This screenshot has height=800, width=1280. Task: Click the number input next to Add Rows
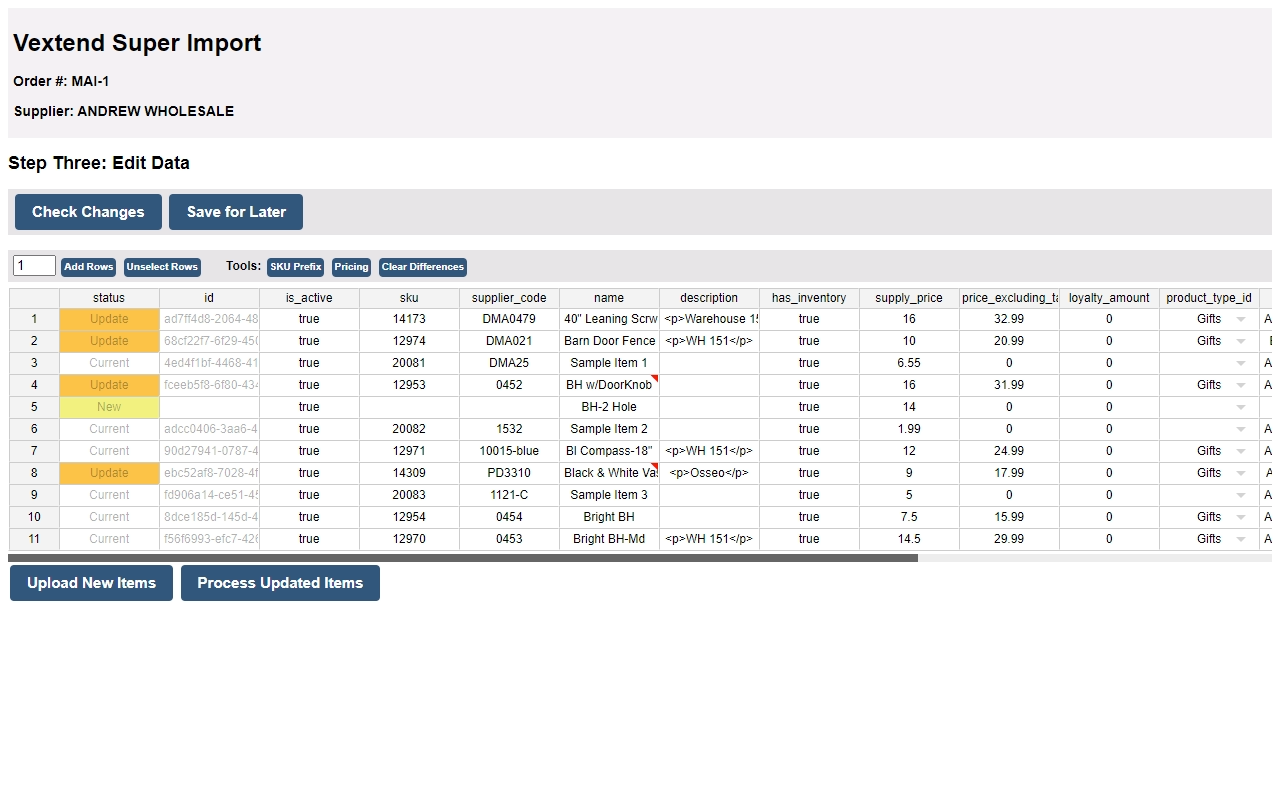[x=33, y=265]
